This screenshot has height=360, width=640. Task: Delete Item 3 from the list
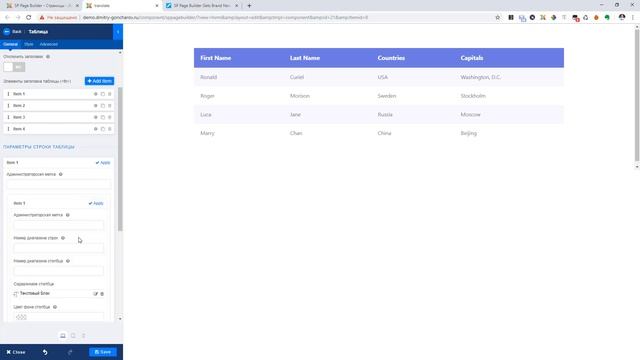109,117
